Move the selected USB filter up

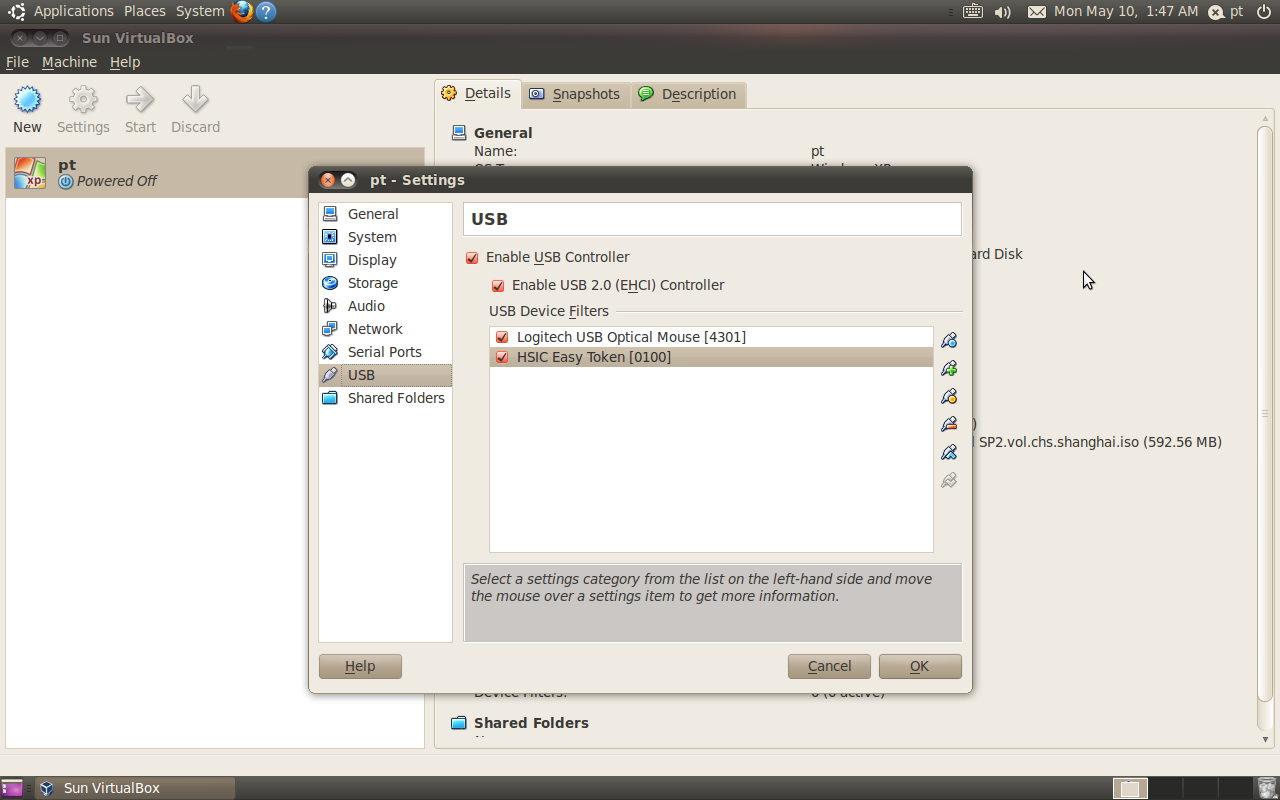[x=949, y=452]
